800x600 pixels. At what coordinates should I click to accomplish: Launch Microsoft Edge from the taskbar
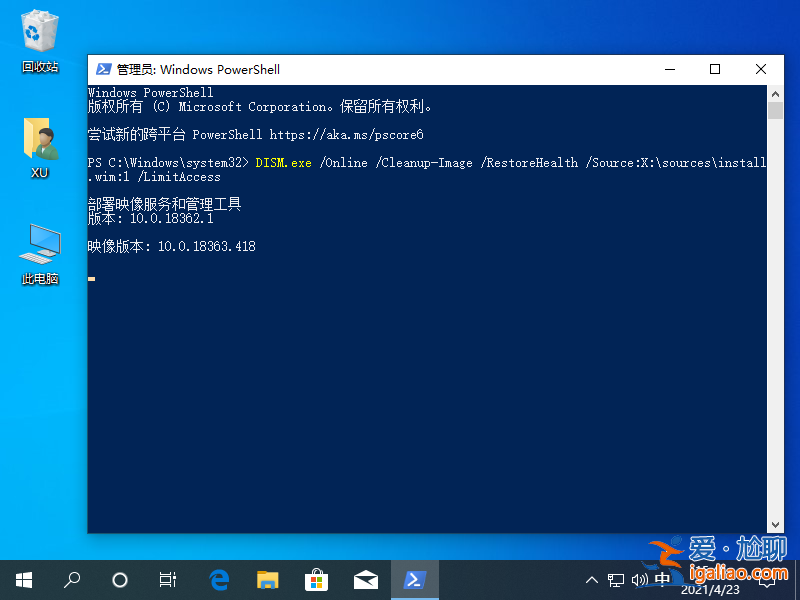pyautogui.click(x=219, y=580)
